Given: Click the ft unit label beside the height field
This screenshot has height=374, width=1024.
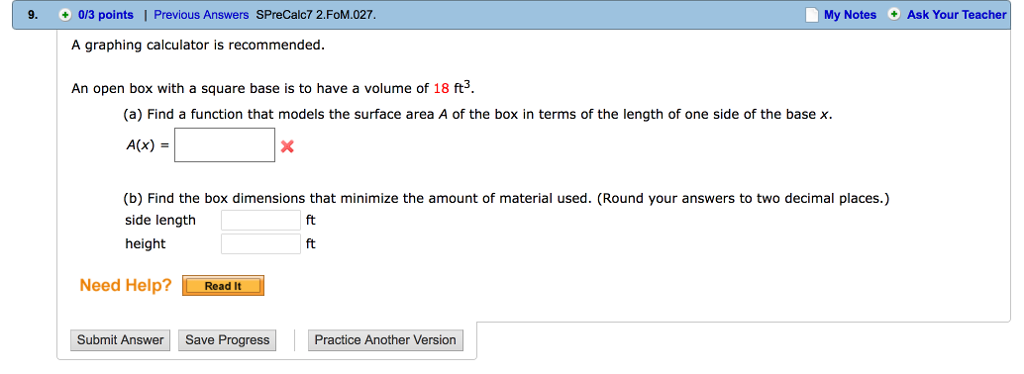Looking at the screenshot, I should [311, 244].
